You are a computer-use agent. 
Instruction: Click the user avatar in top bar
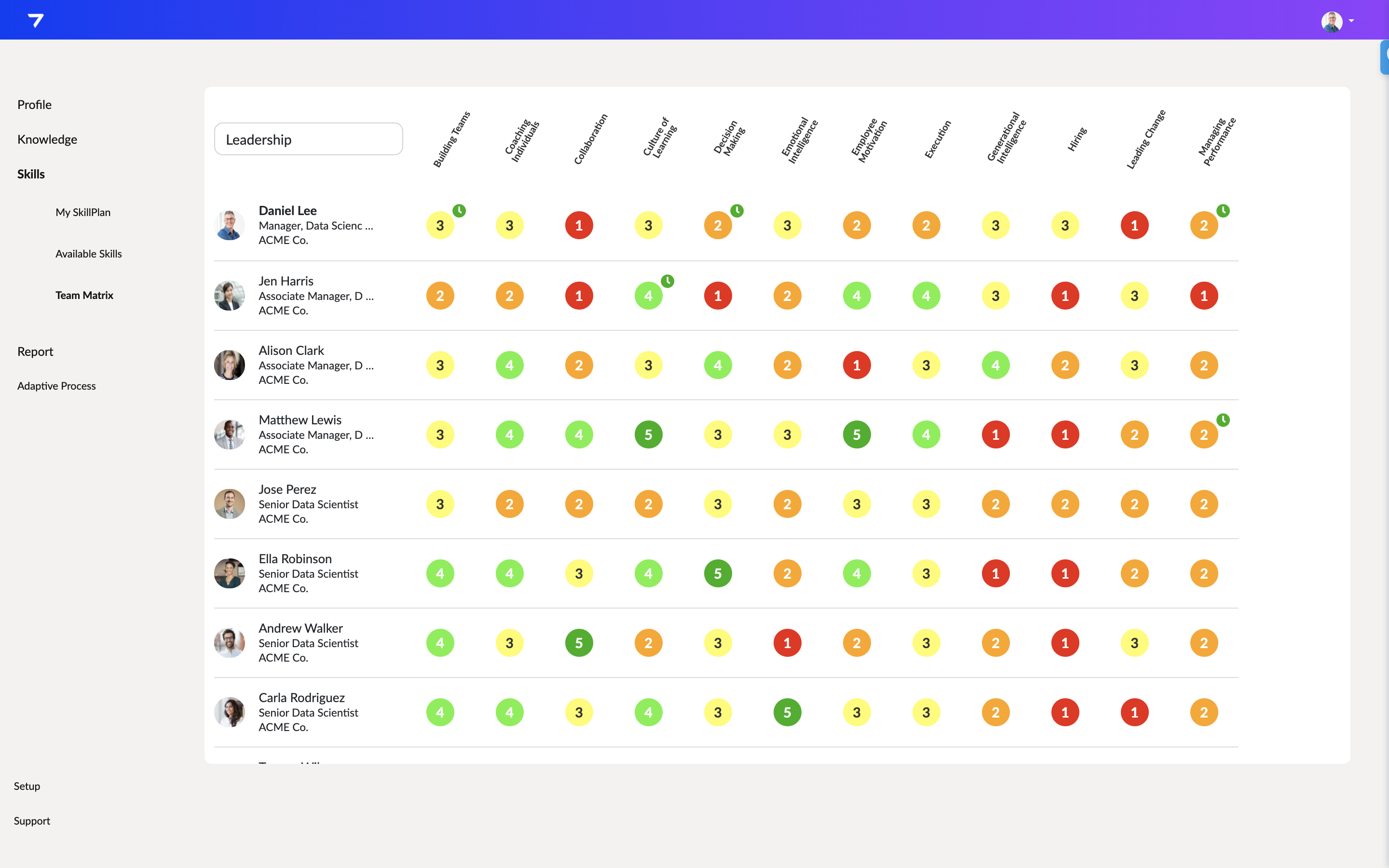pyautogui.click(x=1331, y=21)
